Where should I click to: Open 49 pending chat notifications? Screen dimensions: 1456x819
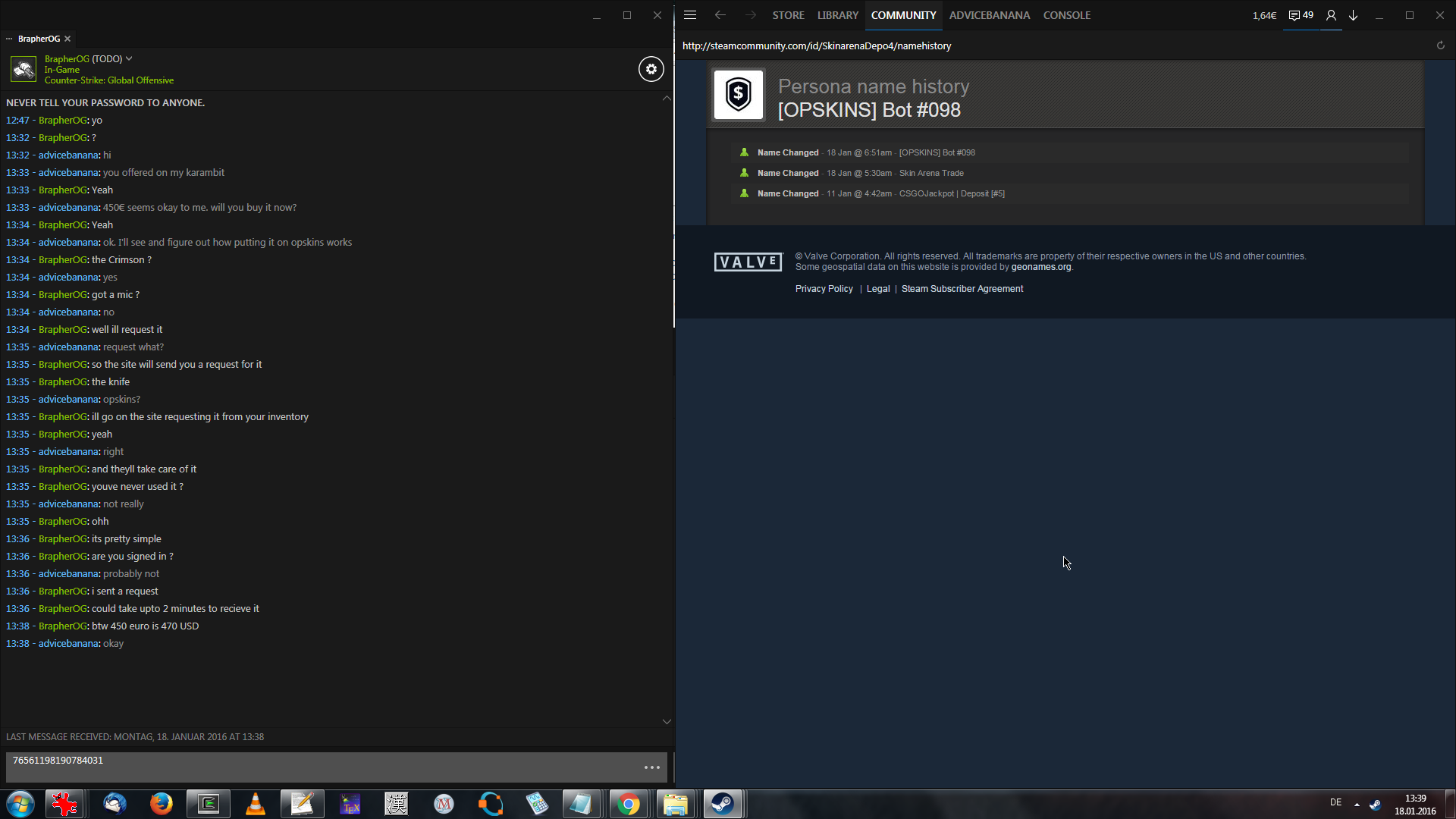coord(1301,15)
